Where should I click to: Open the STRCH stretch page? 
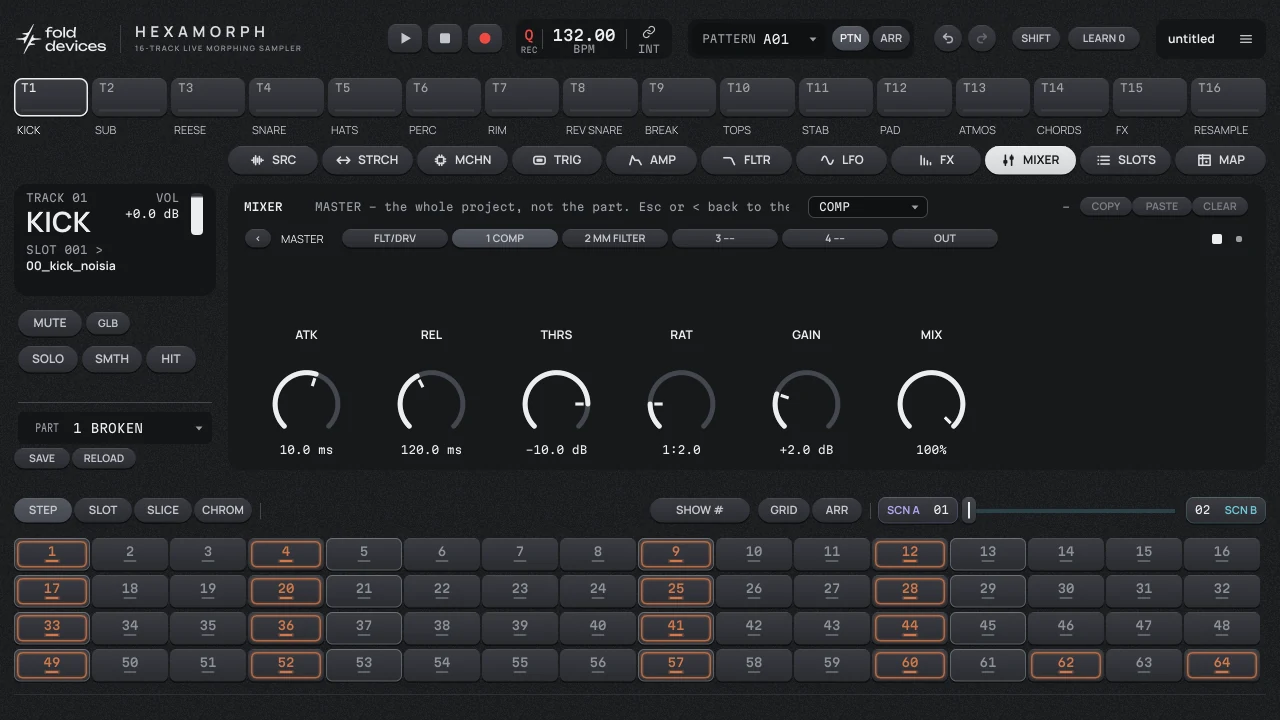pos(367,160)
